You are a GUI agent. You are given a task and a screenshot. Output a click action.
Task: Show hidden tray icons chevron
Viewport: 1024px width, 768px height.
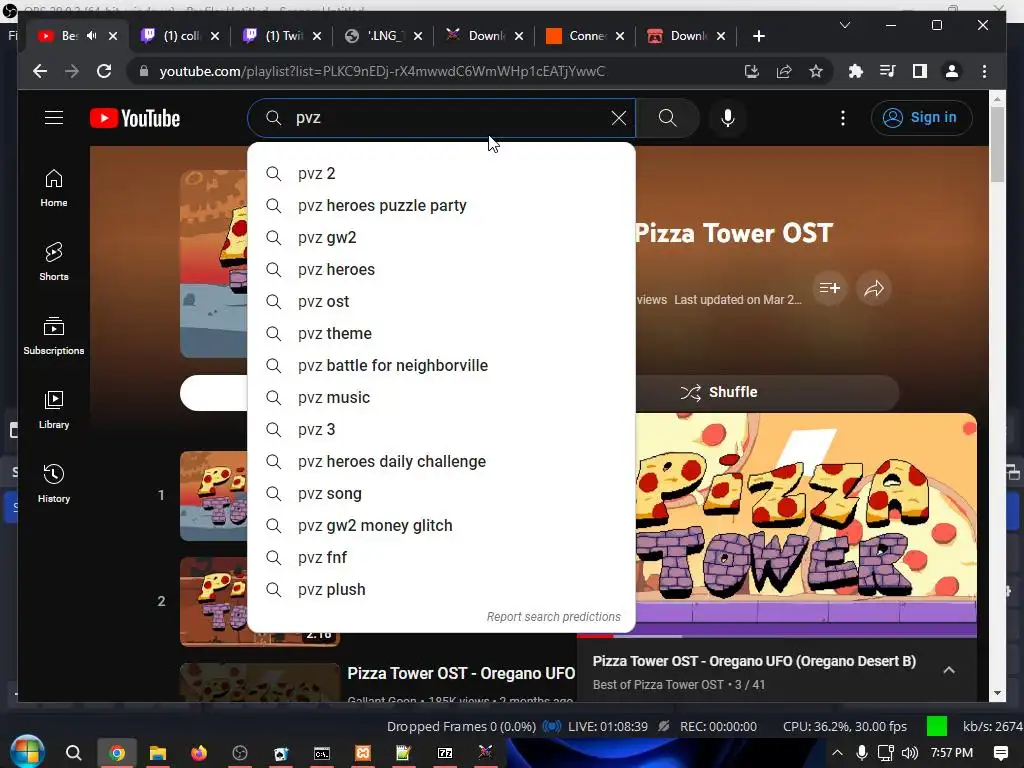[x=837, y=753]
